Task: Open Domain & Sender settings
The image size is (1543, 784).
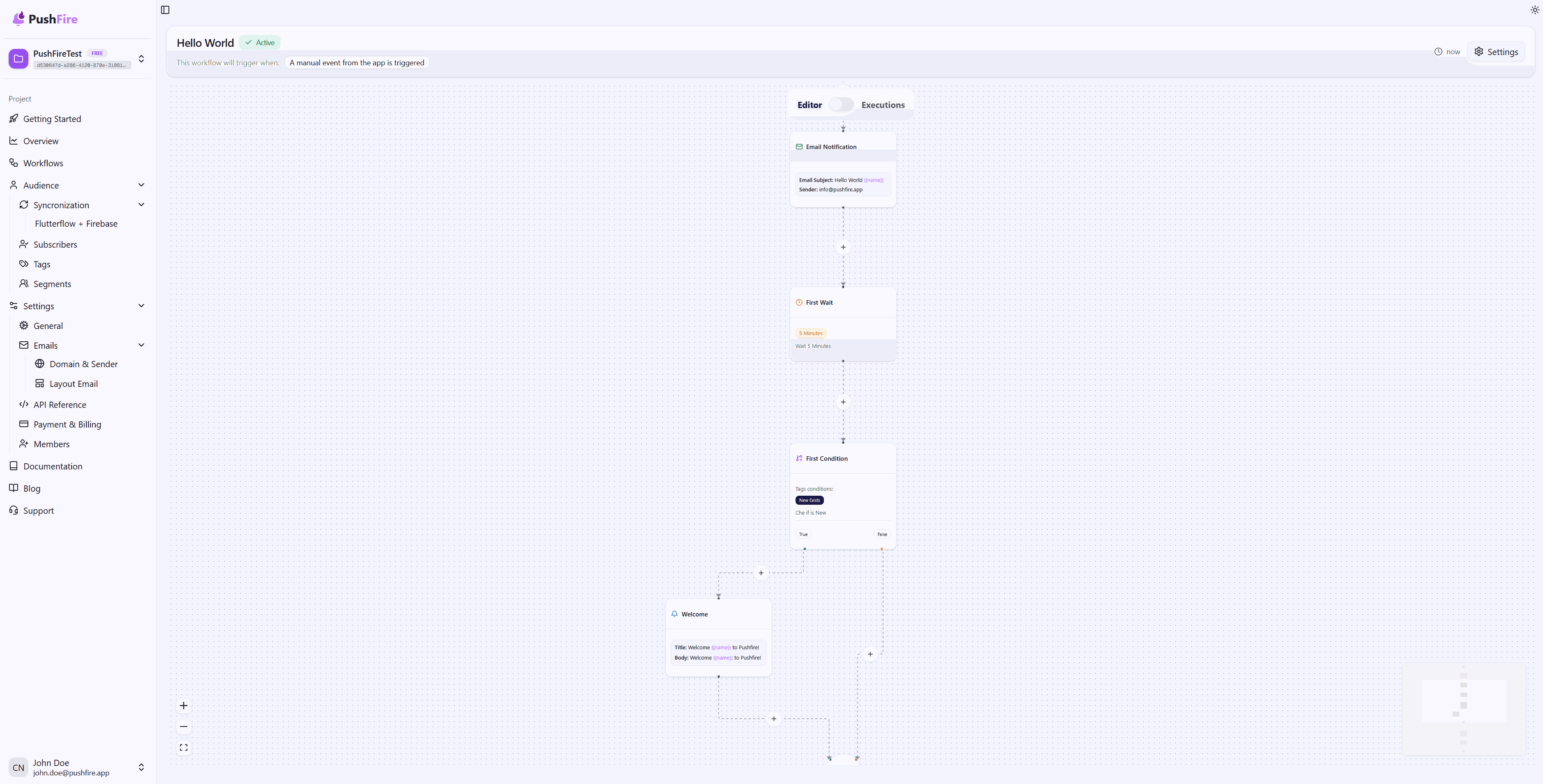Action: pyautogui.click(x=84, y=364)
